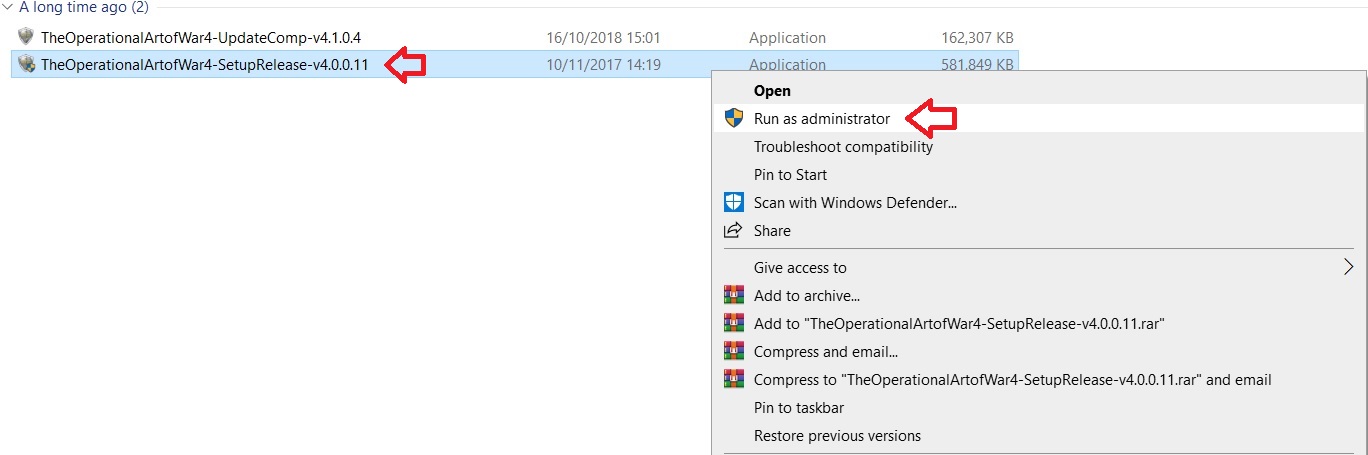Select Add to archive... entry

coord(807,296)
